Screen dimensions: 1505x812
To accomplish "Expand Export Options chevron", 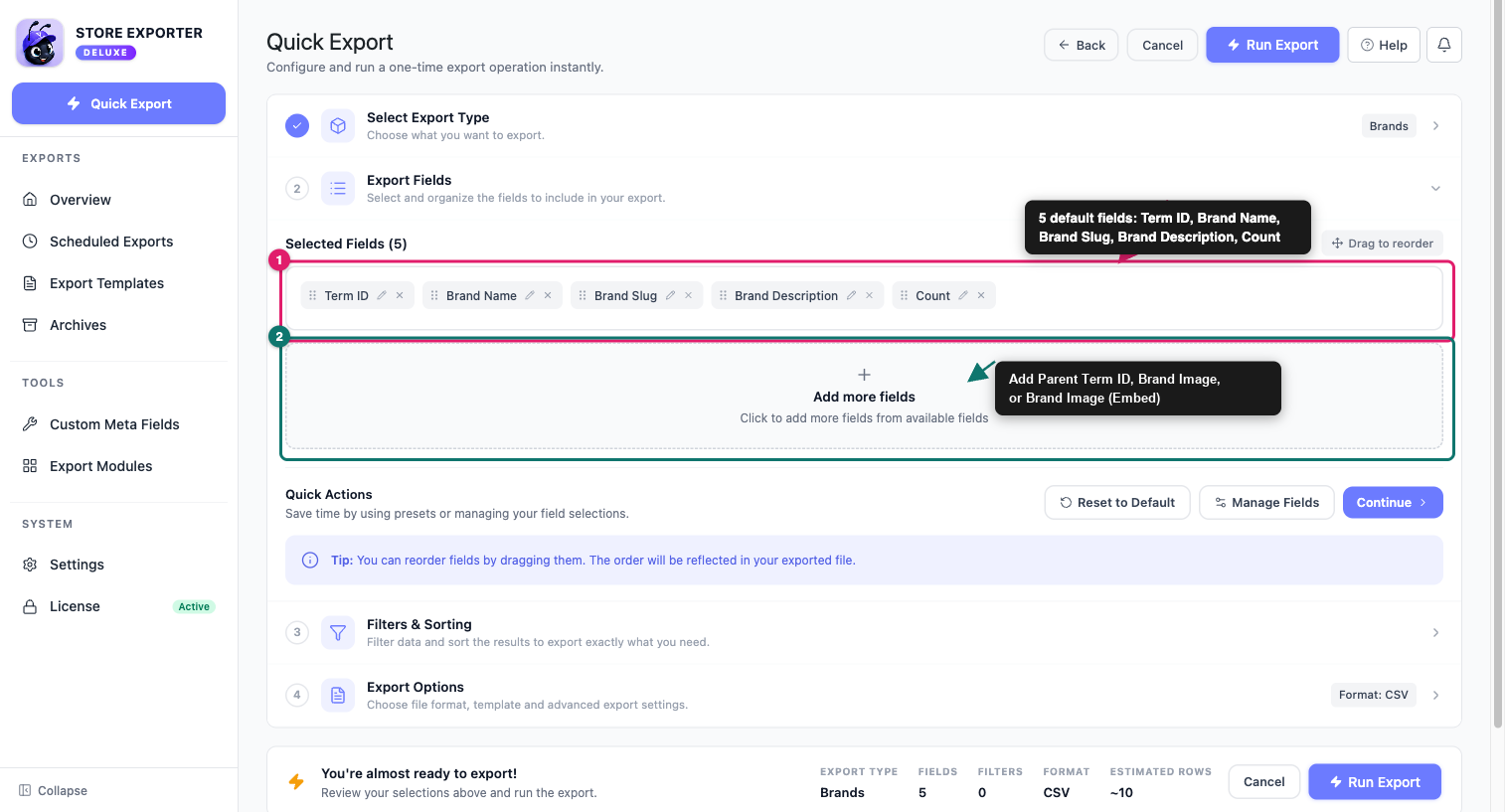I will [1435, 695].
